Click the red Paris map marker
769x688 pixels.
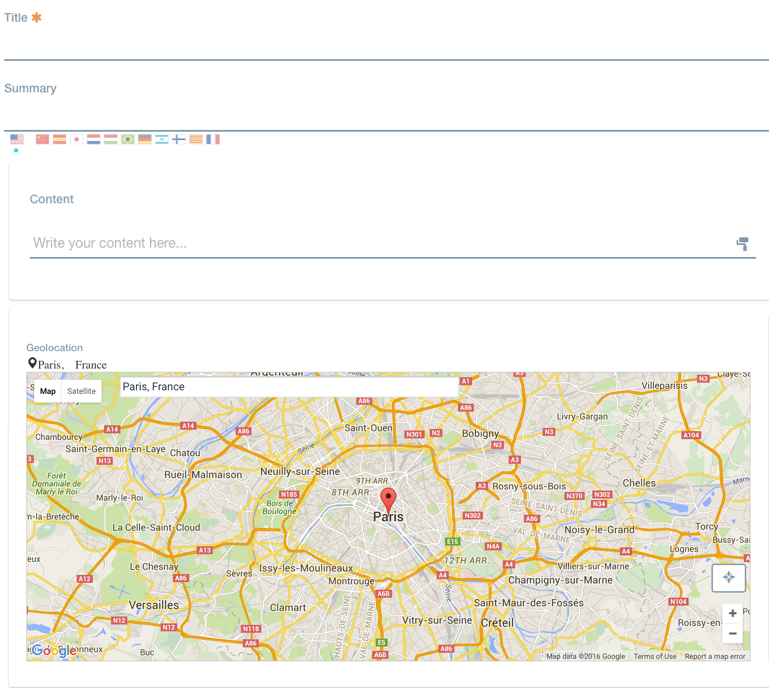pos(388,499)
